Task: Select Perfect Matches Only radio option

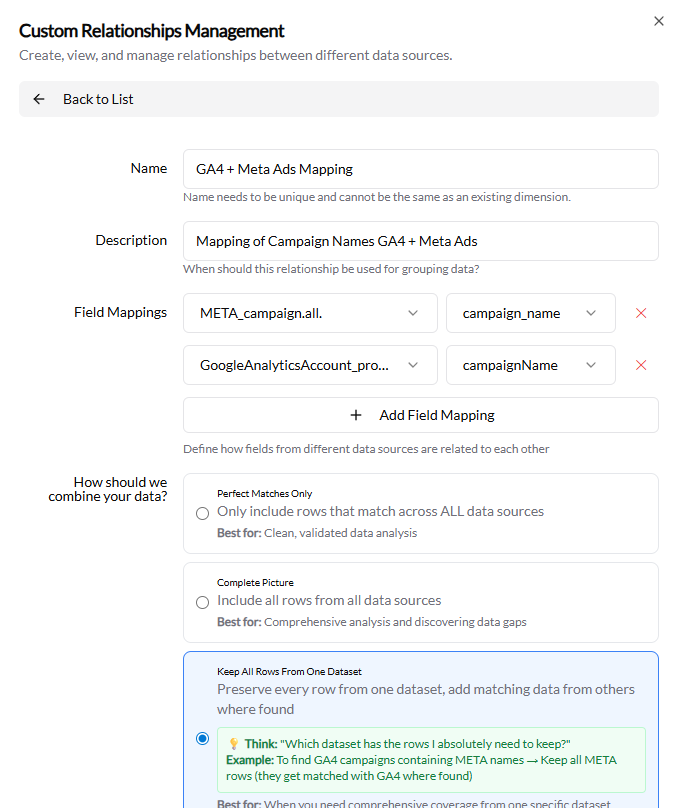Action: [x=203, y=513]
